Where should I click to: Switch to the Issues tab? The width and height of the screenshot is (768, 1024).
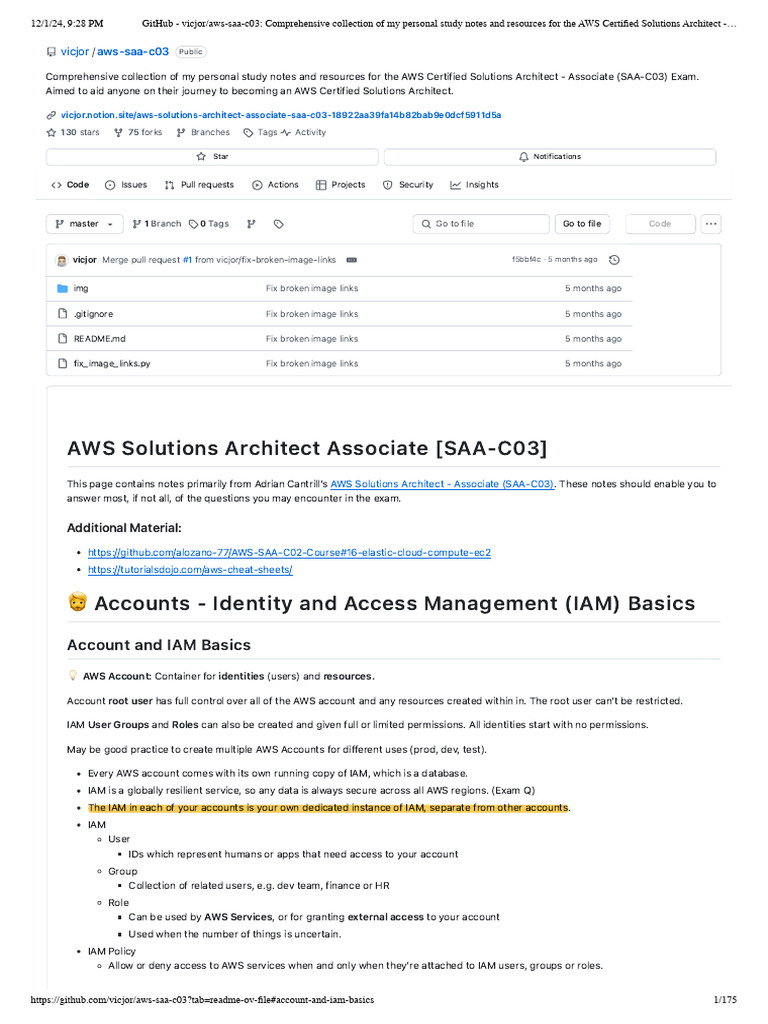[126, 185]
